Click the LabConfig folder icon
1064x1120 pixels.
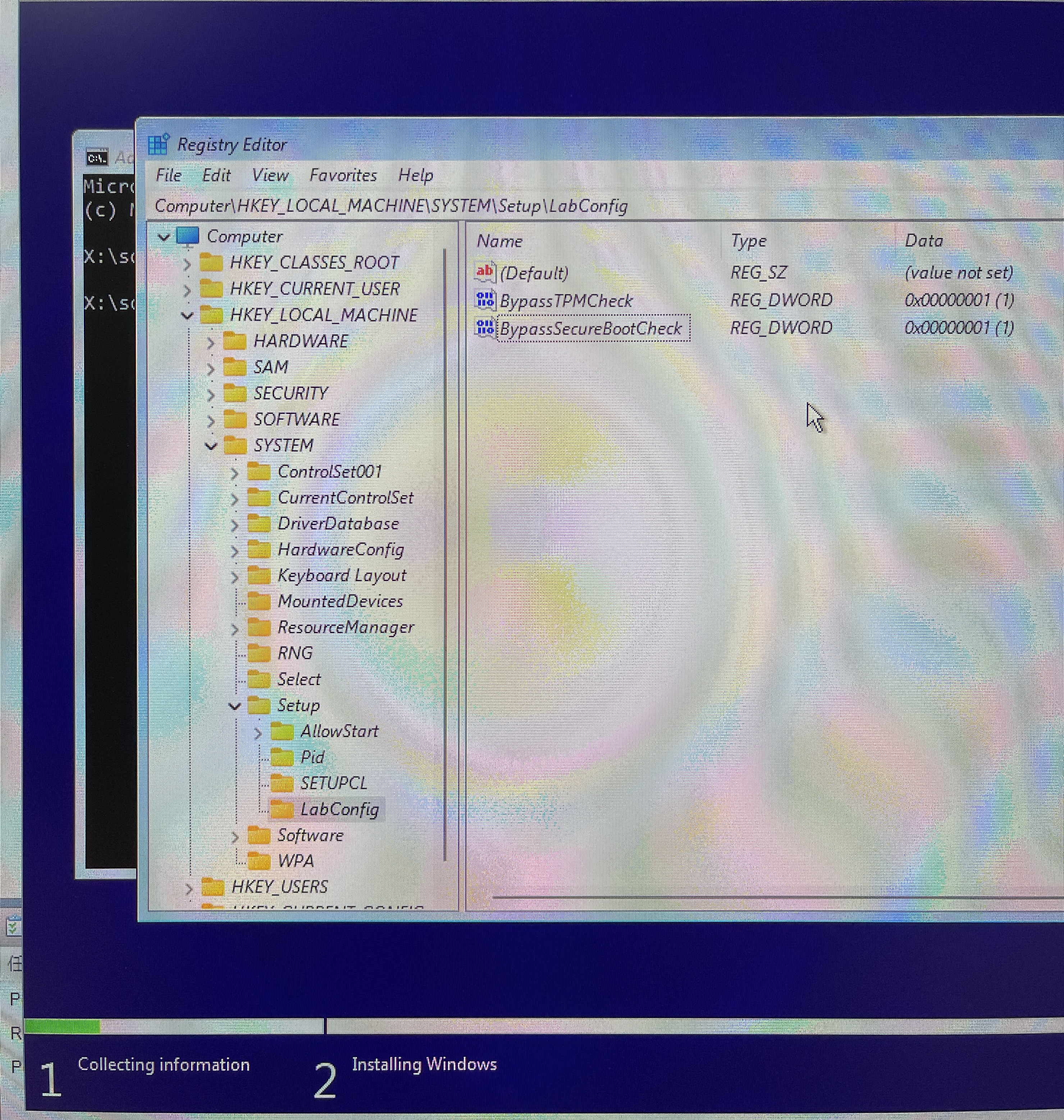tap(282, 809)
